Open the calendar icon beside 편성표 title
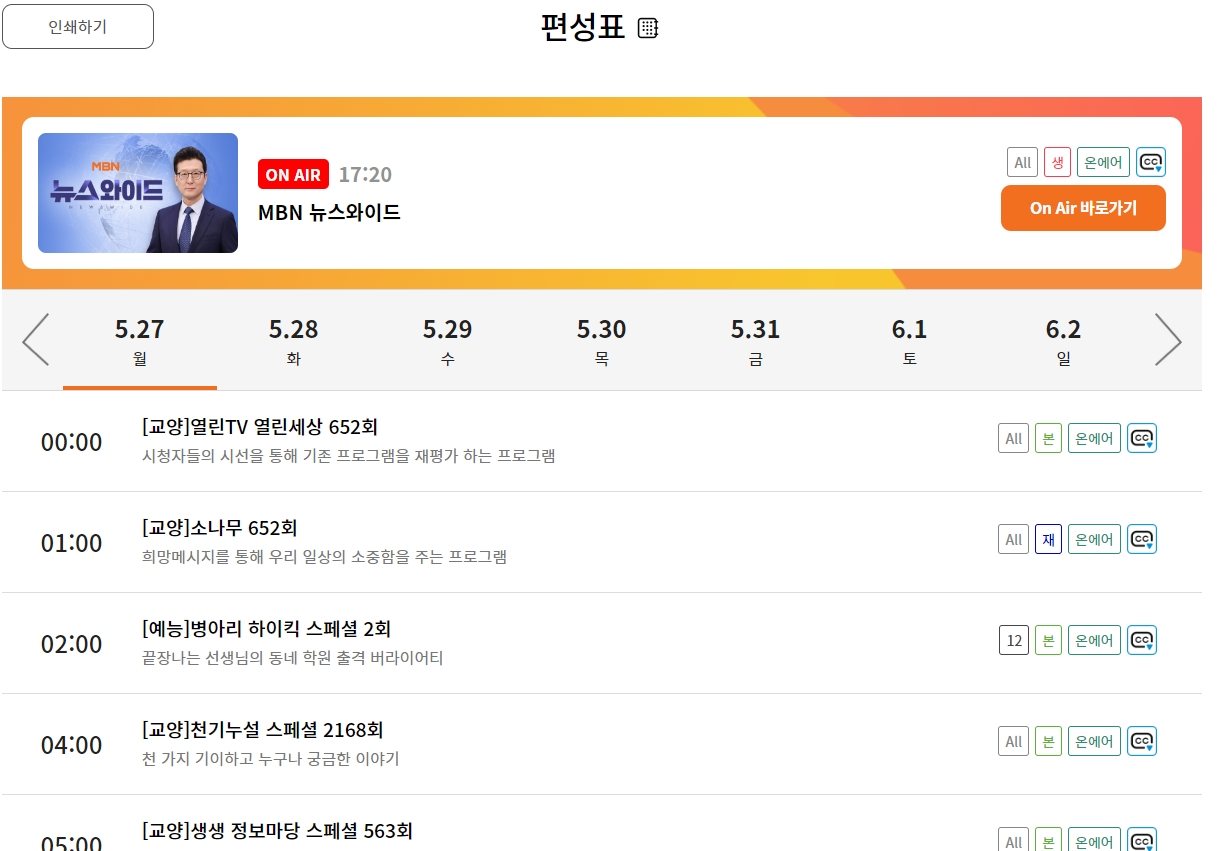This screenshot has width=1231, height=851. tap(648, 28)
